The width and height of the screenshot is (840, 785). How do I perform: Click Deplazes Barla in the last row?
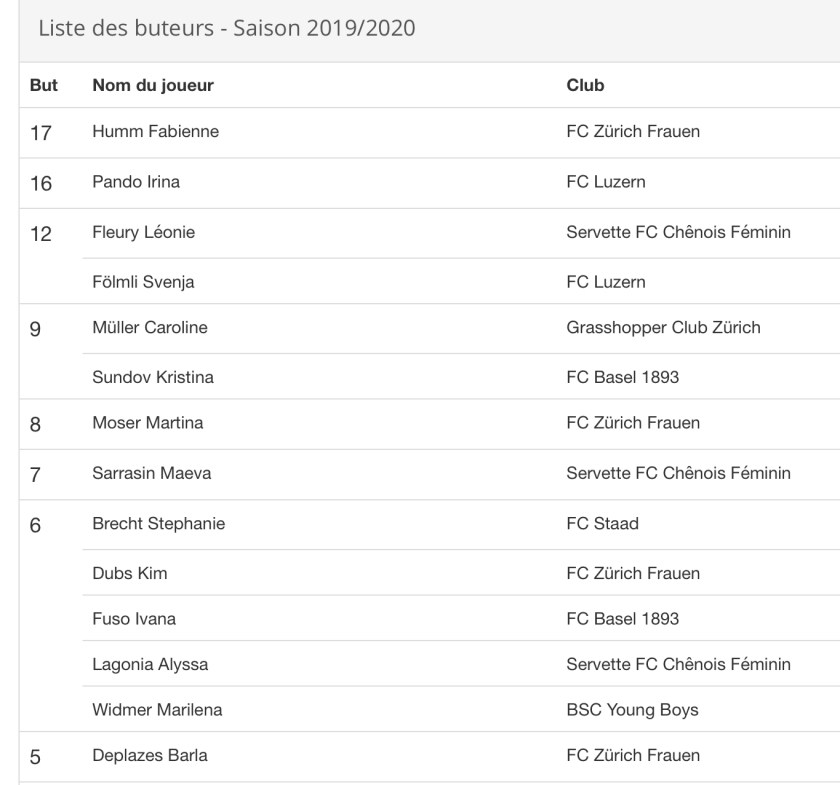150,755
